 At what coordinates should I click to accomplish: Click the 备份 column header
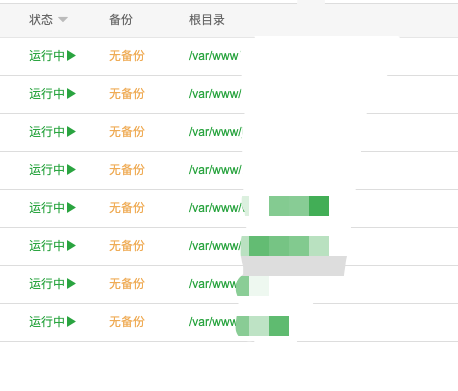coord(121,20)
